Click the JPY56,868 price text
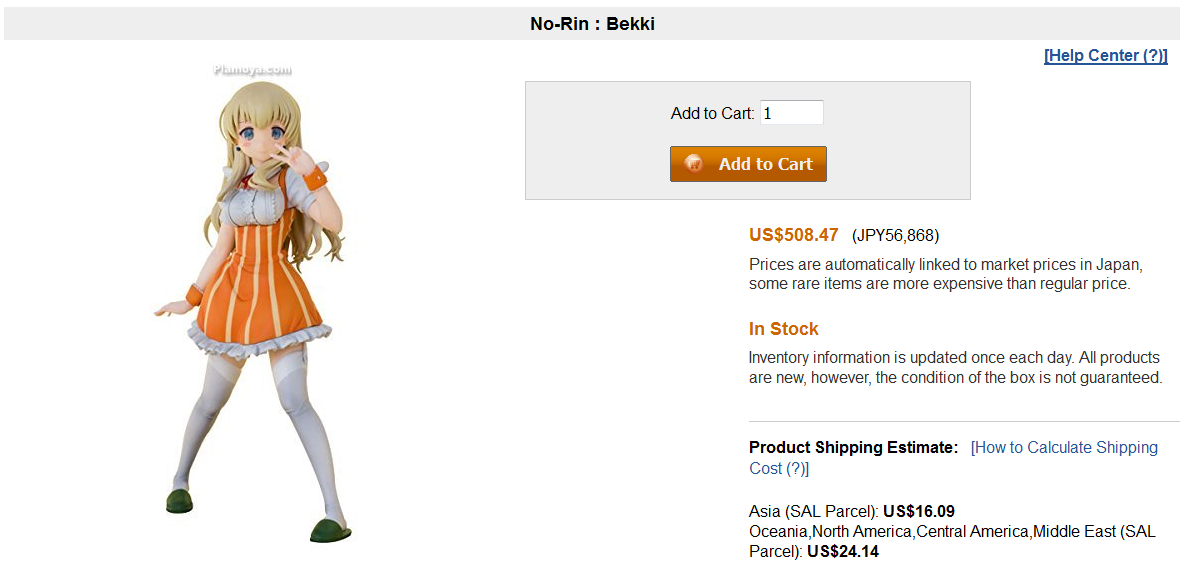The width and height of the screenshot is (1180, 563). tap(895, 236)
